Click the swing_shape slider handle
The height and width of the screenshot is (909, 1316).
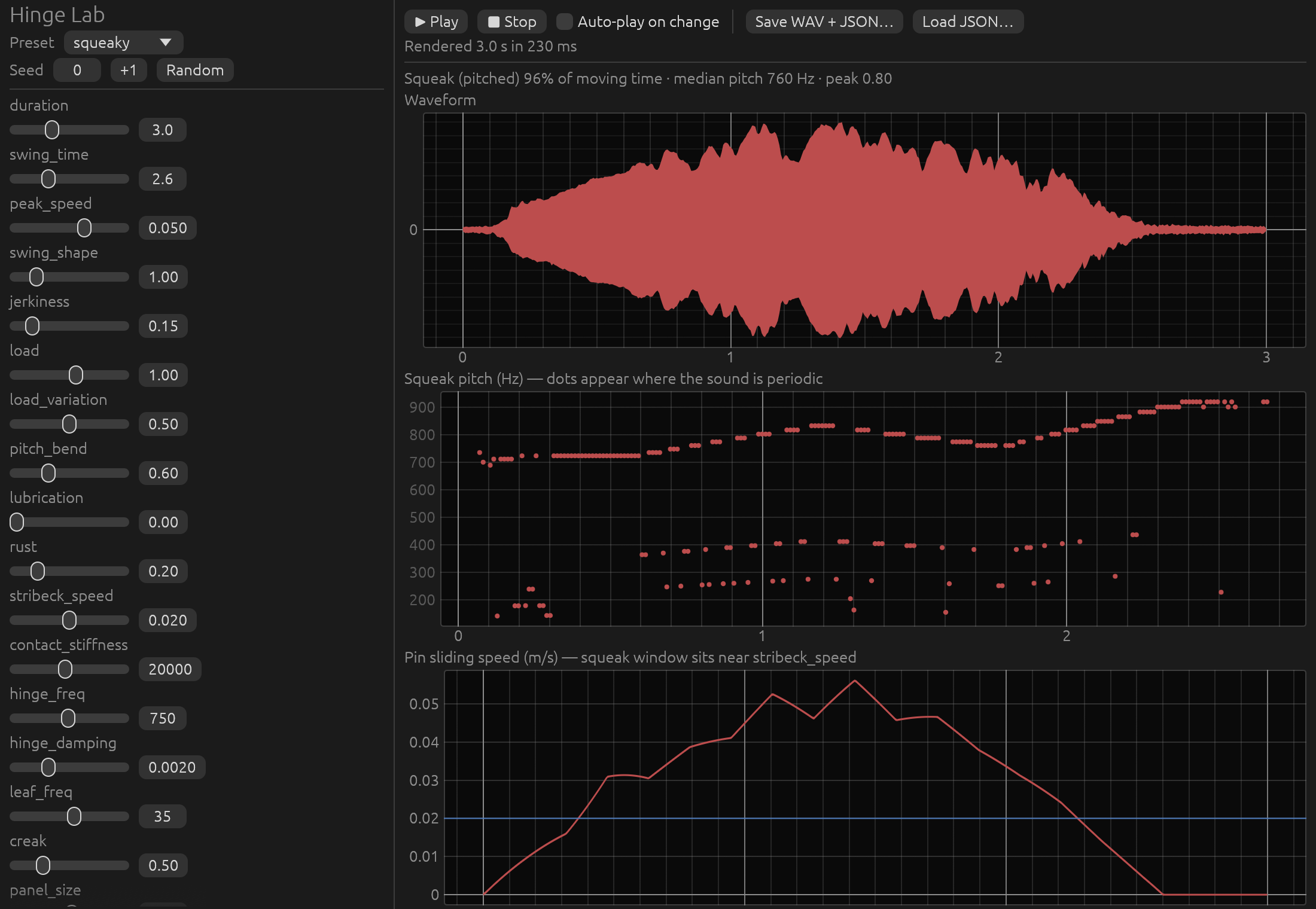tap(36, 277)
